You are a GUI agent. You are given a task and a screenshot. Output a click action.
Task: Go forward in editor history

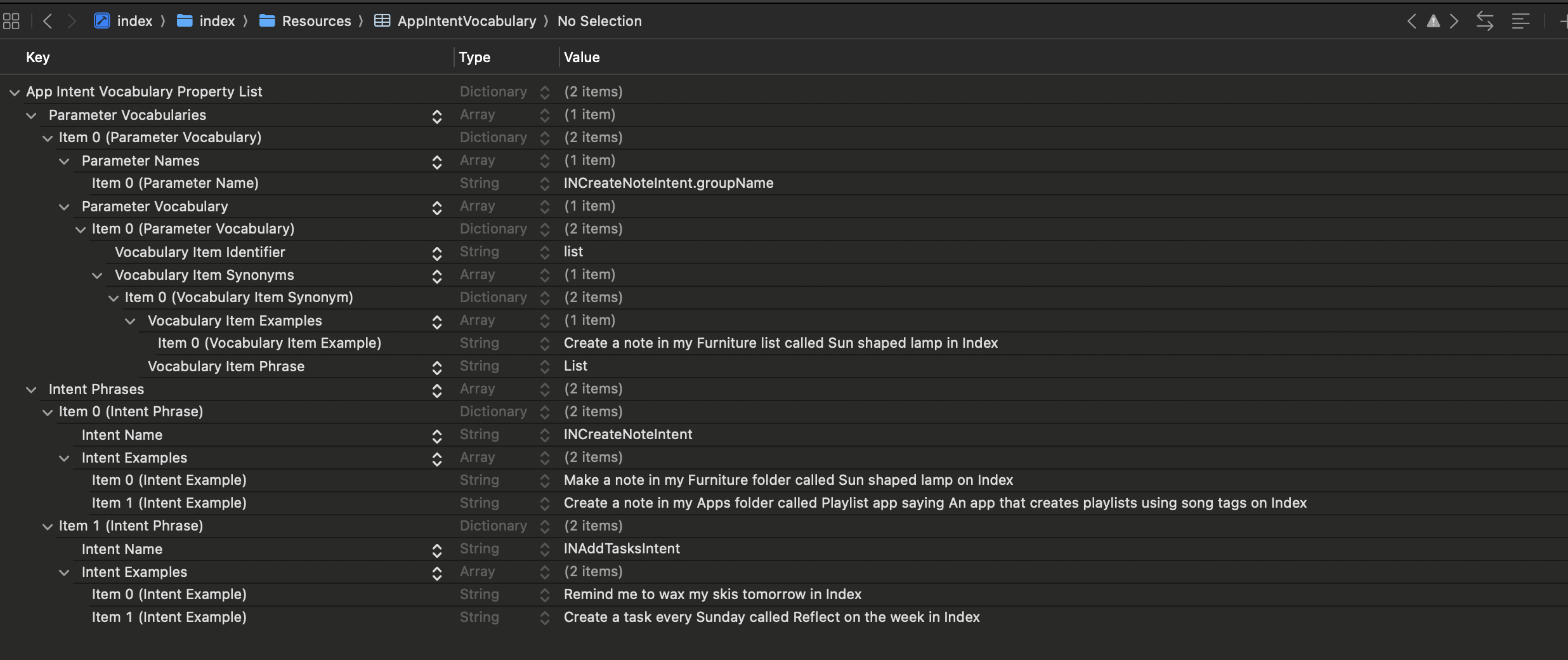[72, 22]
